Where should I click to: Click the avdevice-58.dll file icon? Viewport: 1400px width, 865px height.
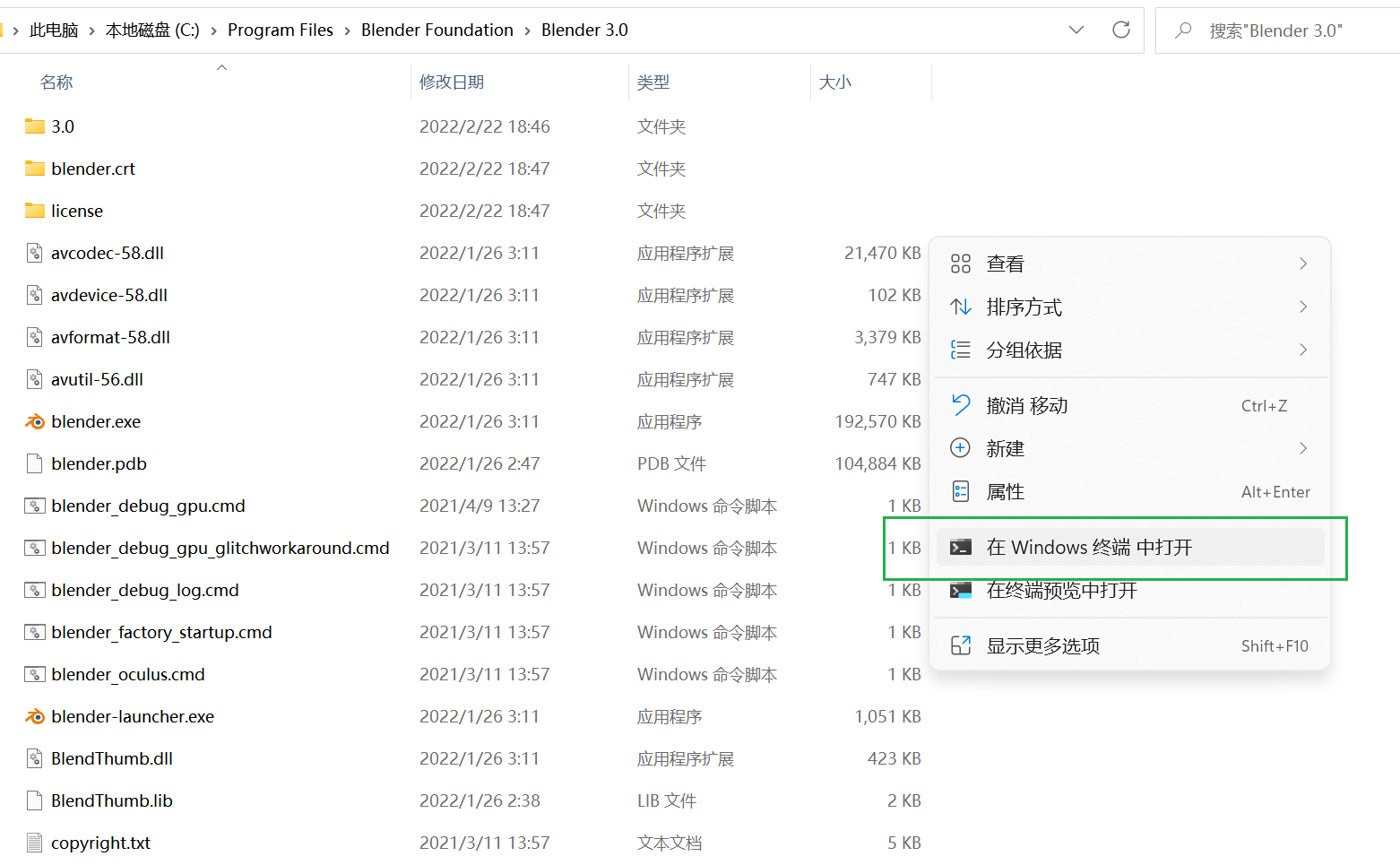(x=35, y=295)
